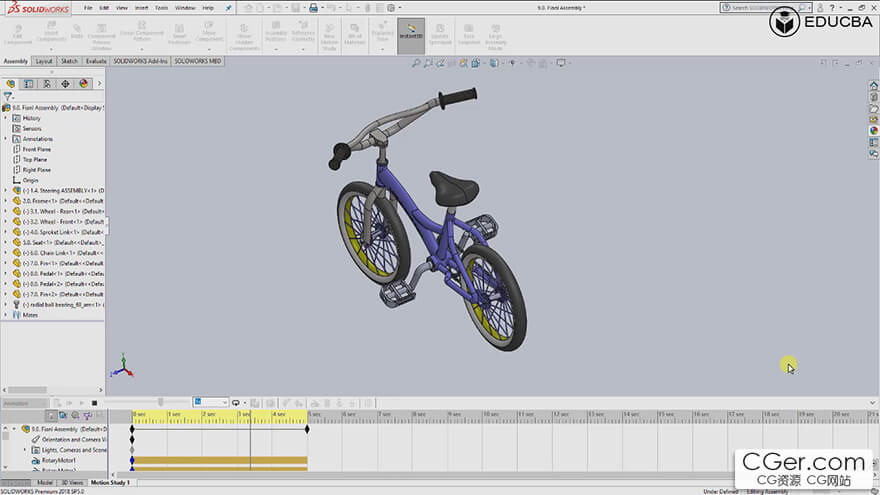Expand Lights, Cameras and Scene node

click(x=25, y=450)
